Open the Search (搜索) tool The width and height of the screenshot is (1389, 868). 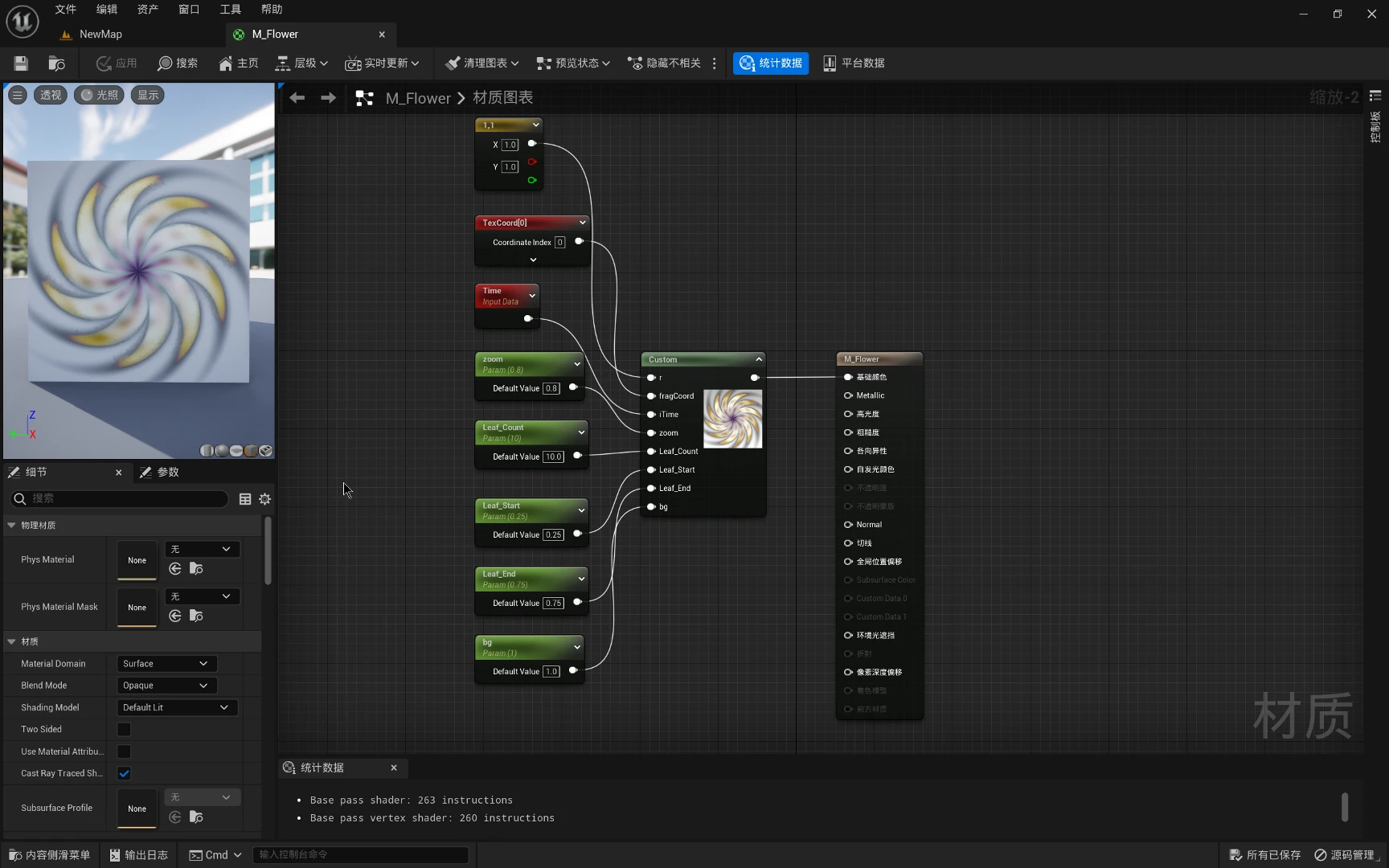click(178, 63)
